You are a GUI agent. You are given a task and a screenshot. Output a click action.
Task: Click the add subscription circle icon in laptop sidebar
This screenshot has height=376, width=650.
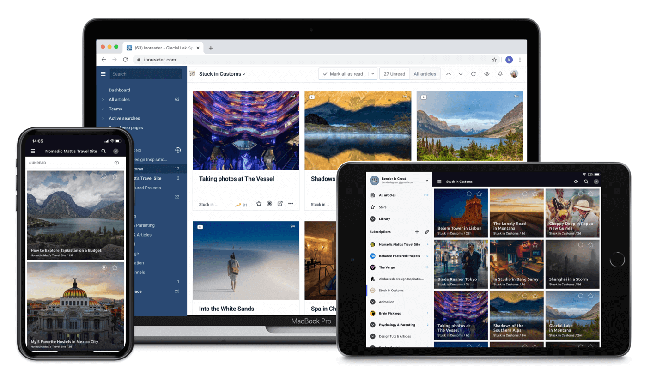178,150
